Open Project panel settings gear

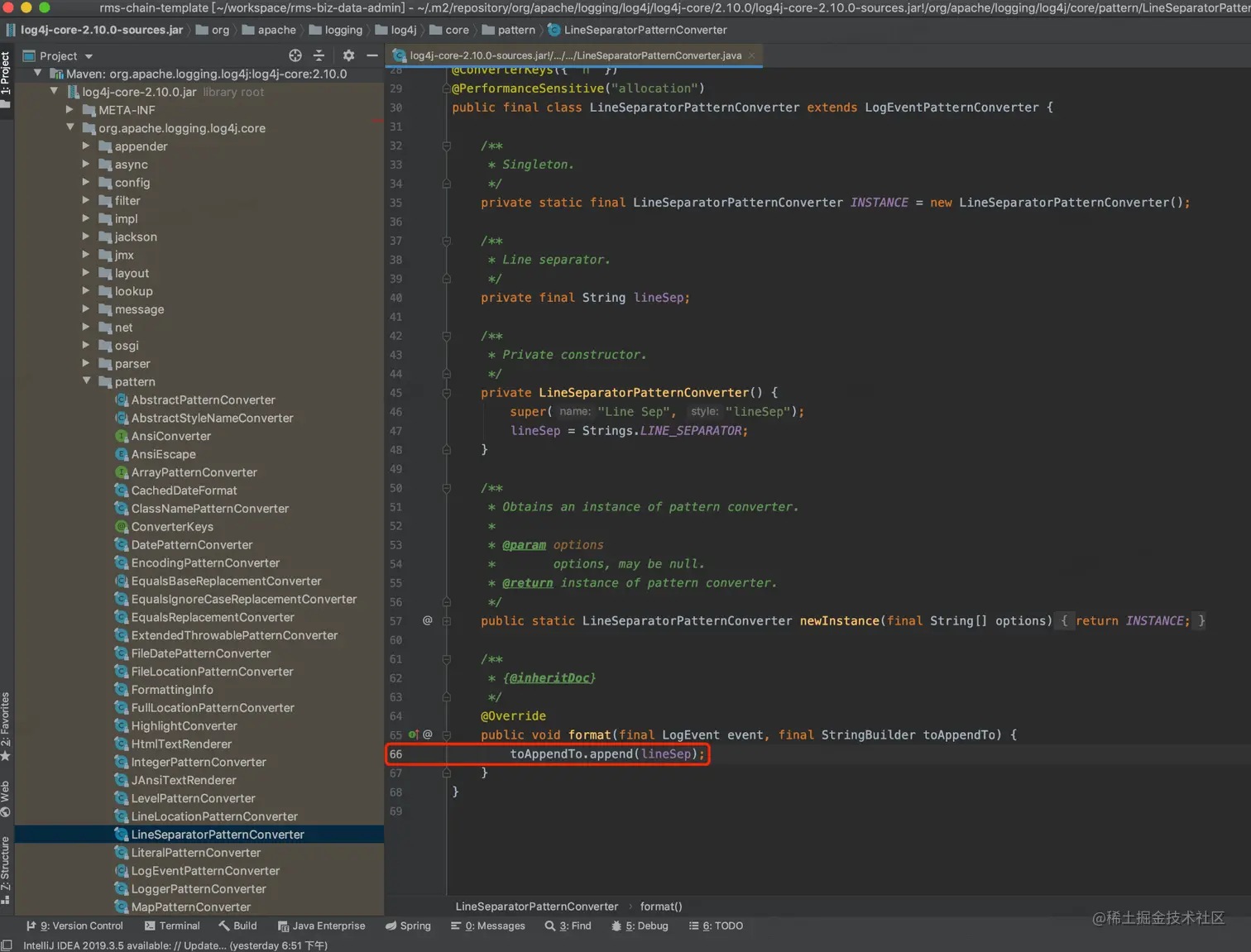348,55
